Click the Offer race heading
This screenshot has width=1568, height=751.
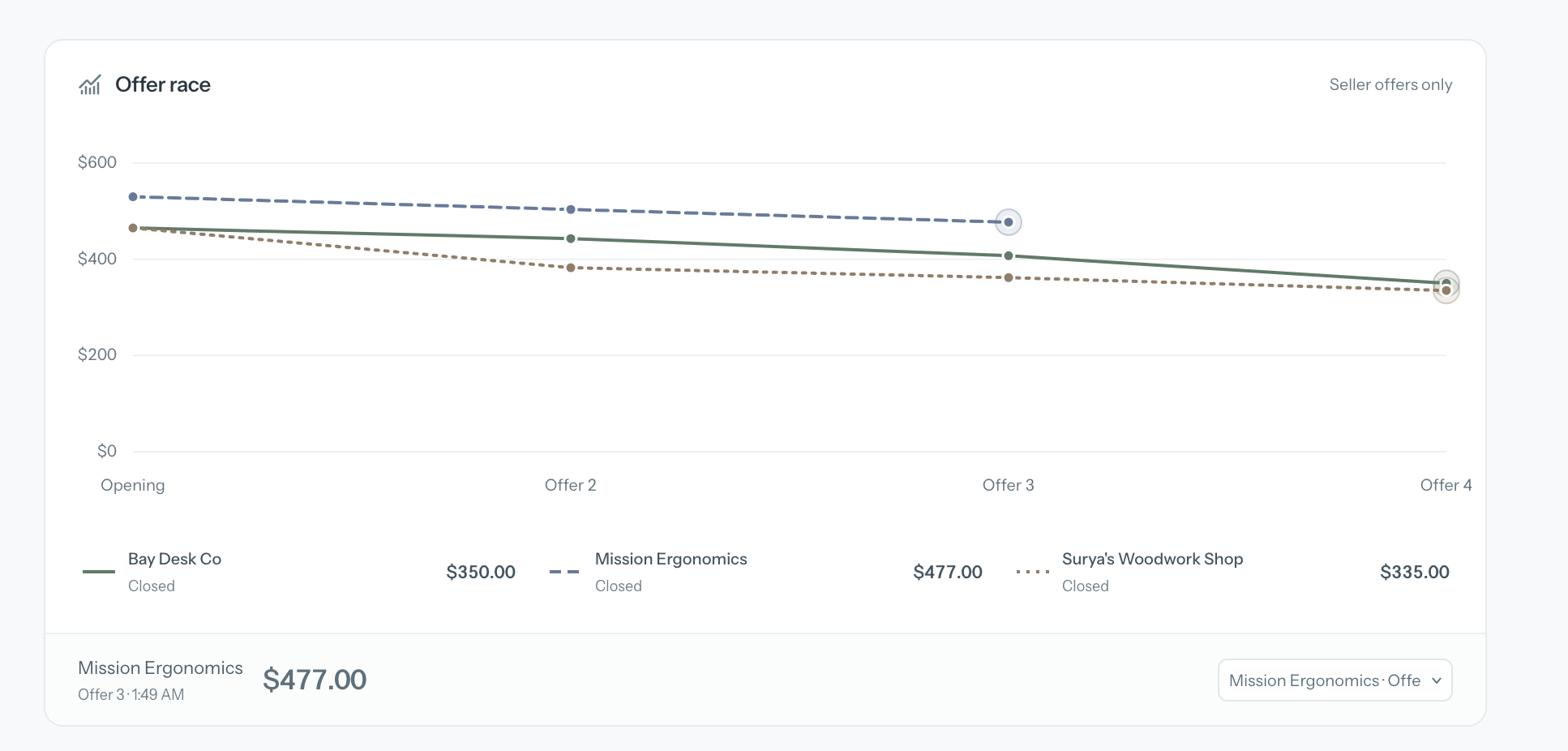[x=163, y=84]
